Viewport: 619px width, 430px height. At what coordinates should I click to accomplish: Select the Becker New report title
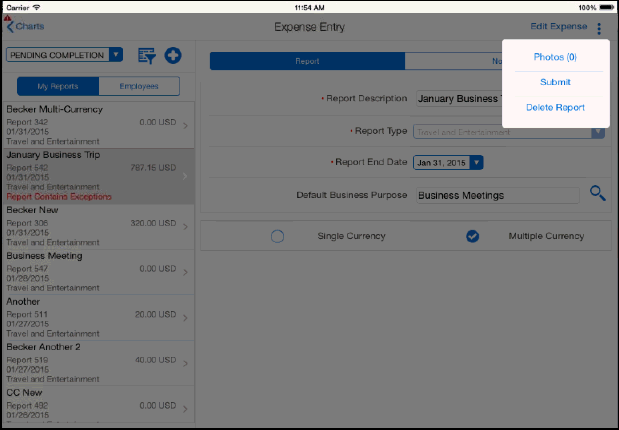(x=32, y=210)
